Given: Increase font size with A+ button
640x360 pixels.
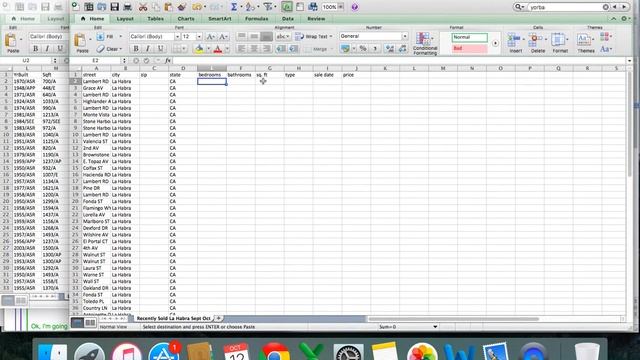Looking at the screenshot, I should (x=211, y=37).
